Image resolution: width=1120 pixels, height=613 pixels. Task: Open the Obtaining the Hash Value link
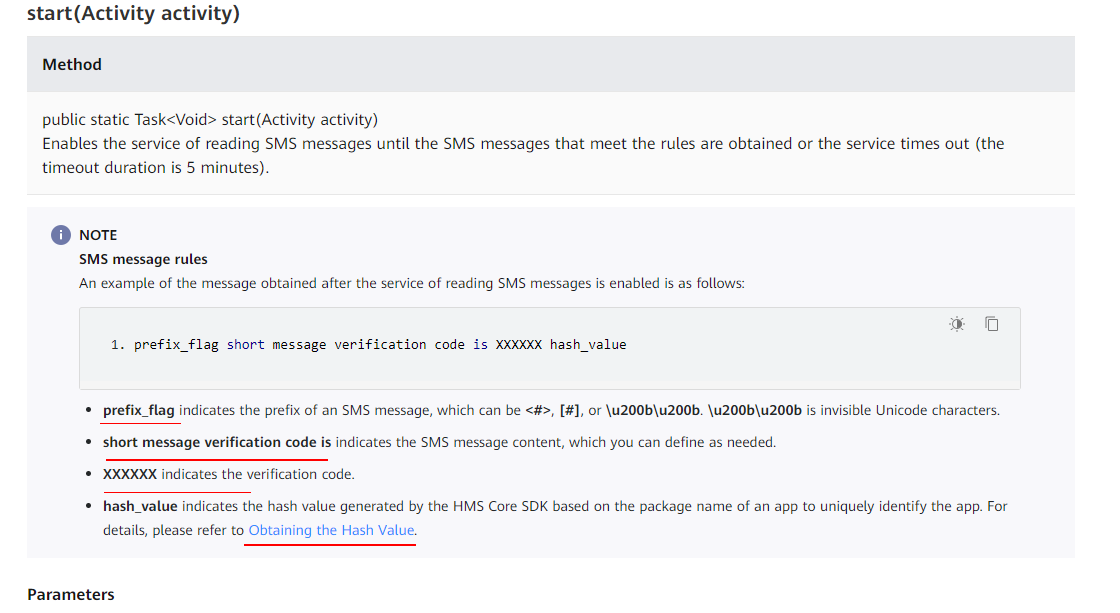click(331, 530)
